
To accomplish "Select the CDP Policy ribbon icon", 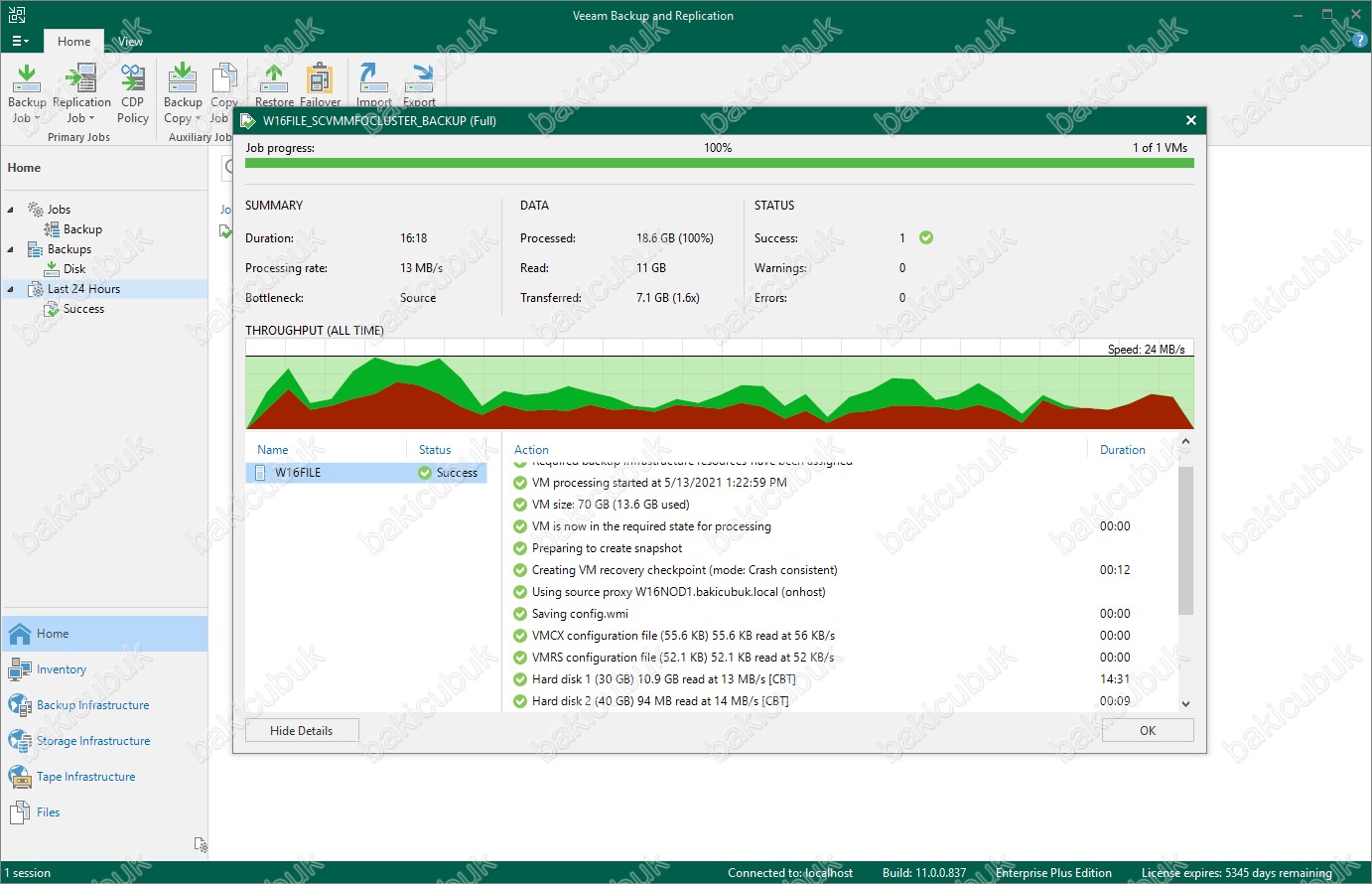I will [133, 77].
